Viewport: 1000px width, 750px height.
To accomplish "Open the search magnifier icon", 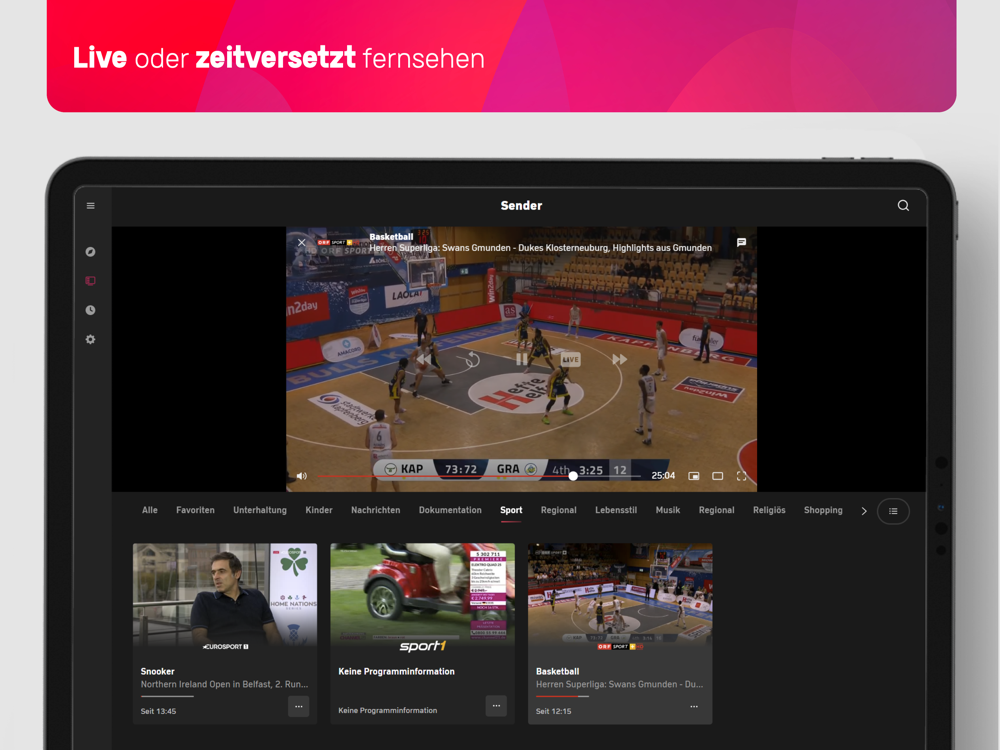I will (x=903, y=205).
